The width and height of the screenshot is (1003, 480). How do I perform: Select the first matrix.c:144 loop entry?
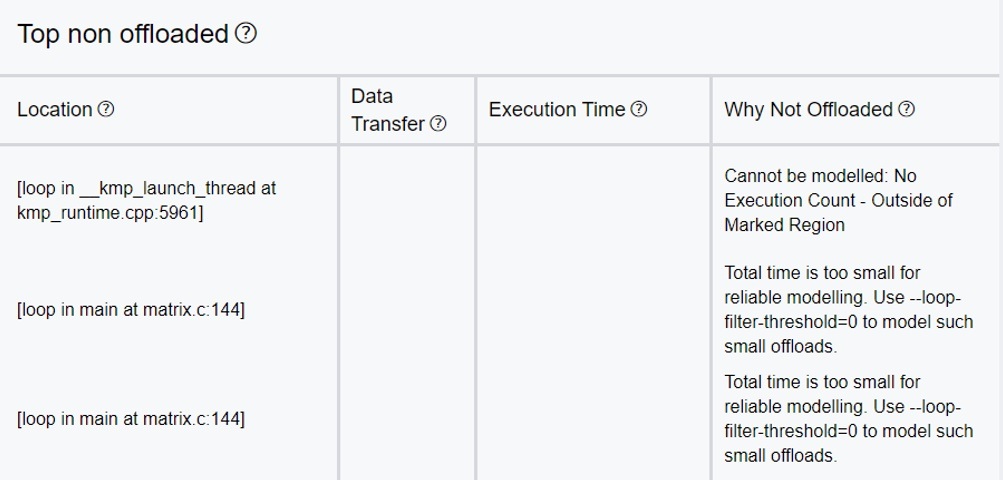click(130, 310)
